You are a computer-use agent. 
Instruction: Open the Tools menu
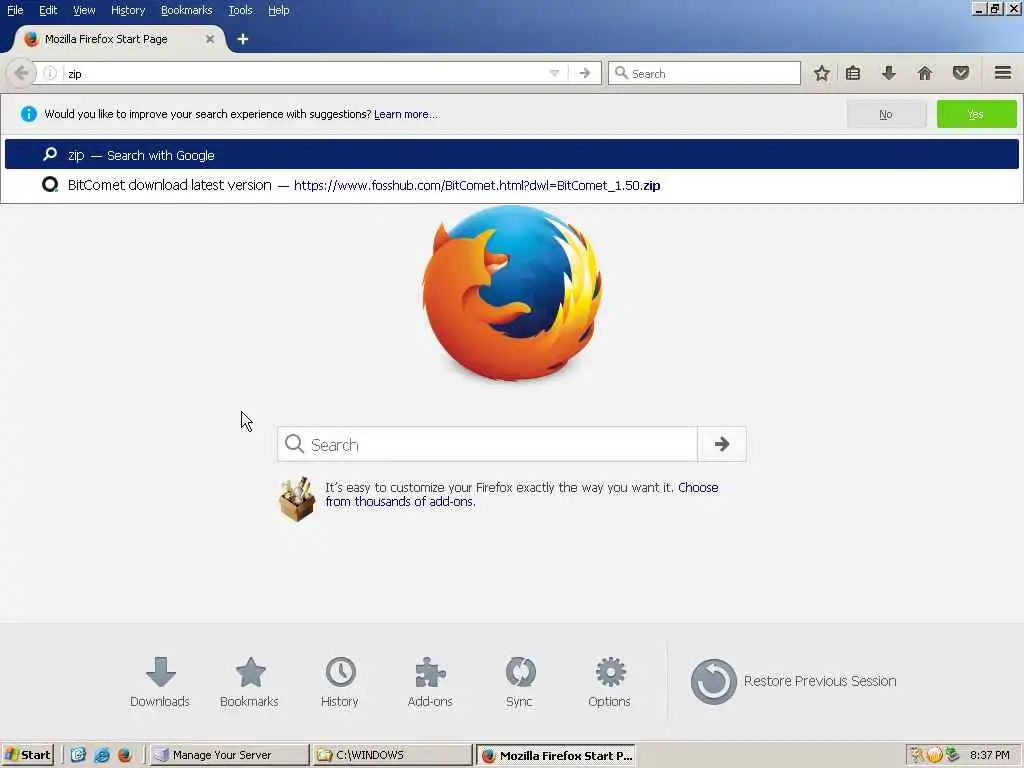click(x=240, y=10)
